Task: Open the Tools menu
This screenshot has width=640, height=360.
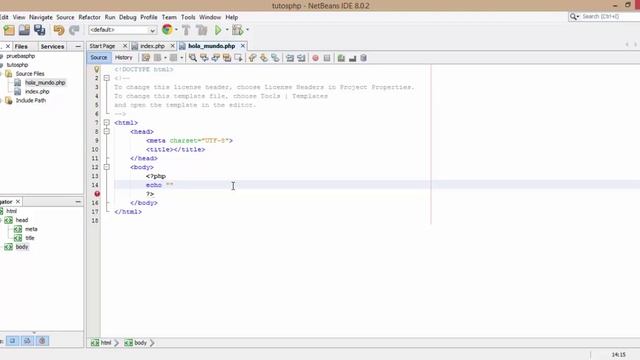Action: (x=188, y=17)
